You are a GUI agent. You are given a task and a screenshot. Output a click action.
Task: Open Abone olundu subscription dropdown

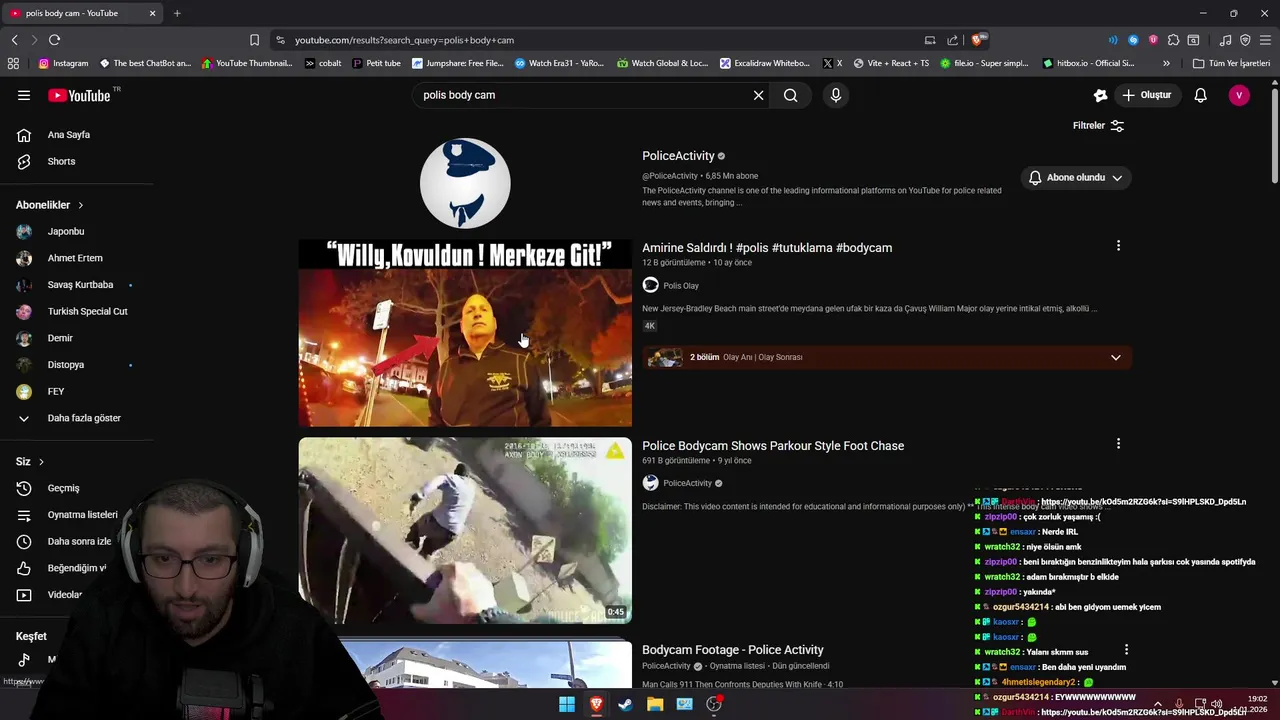(x=1075, y=177)
